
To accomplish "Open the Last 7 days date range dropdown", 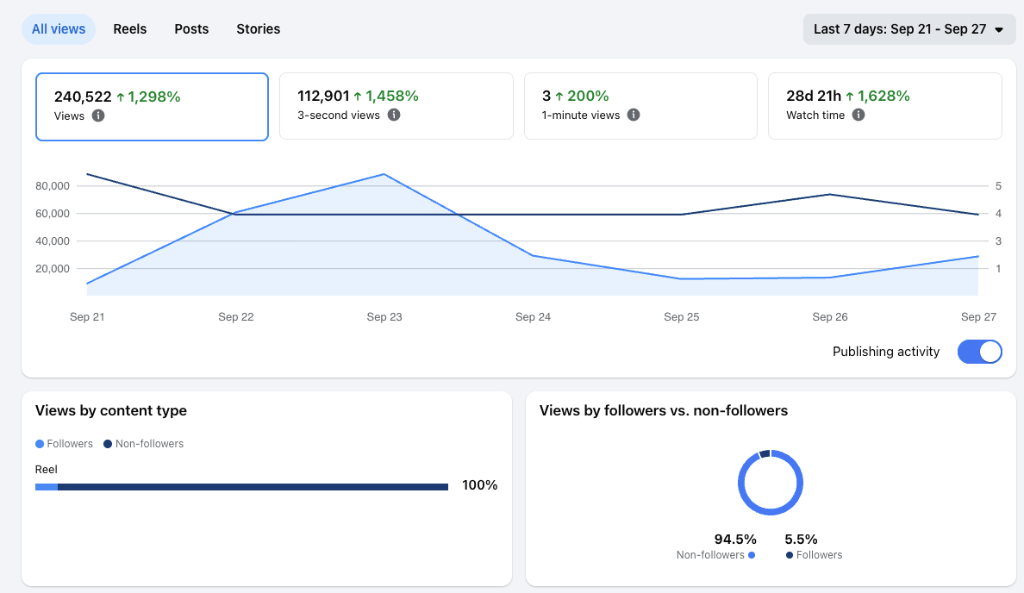I will coord(909,29).
